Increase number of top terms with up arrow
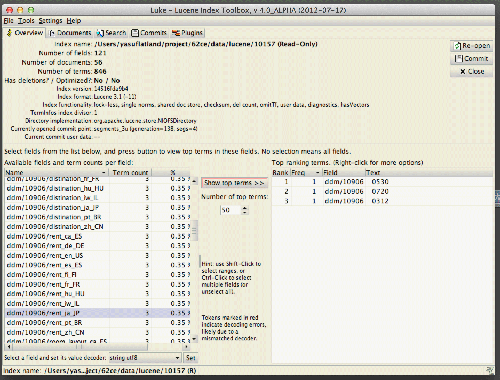 tap(245, 208)
